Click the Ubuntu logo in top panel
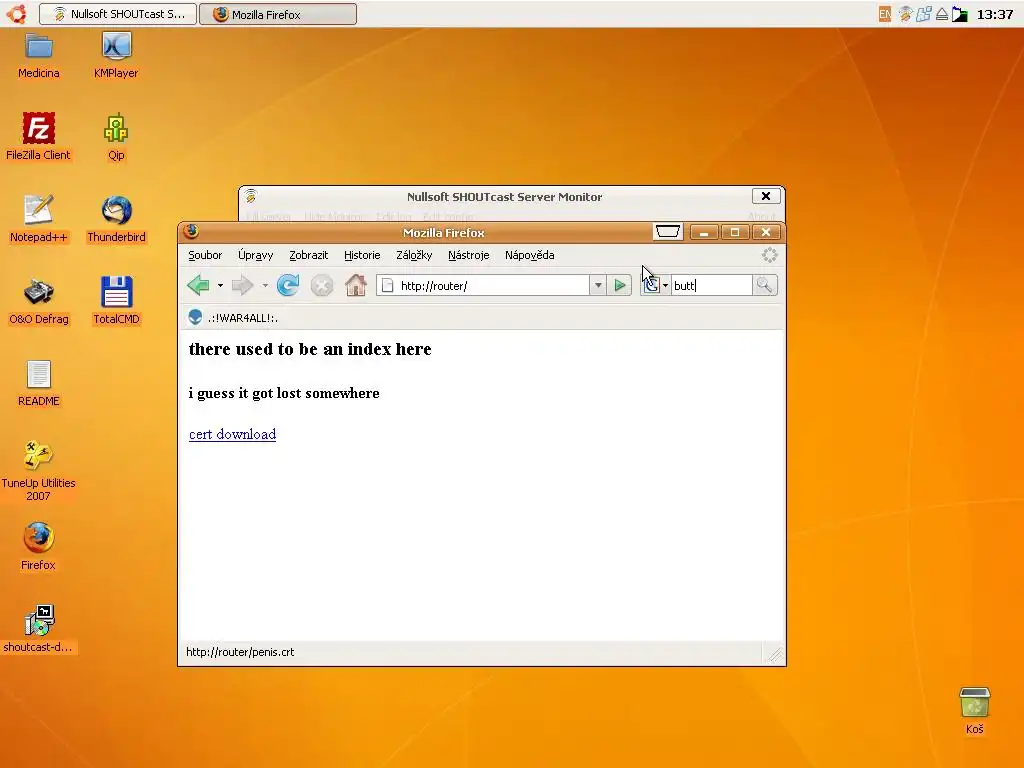This screenshot has width=1024, height=768. pyautogui.click(x=16, y=14)
